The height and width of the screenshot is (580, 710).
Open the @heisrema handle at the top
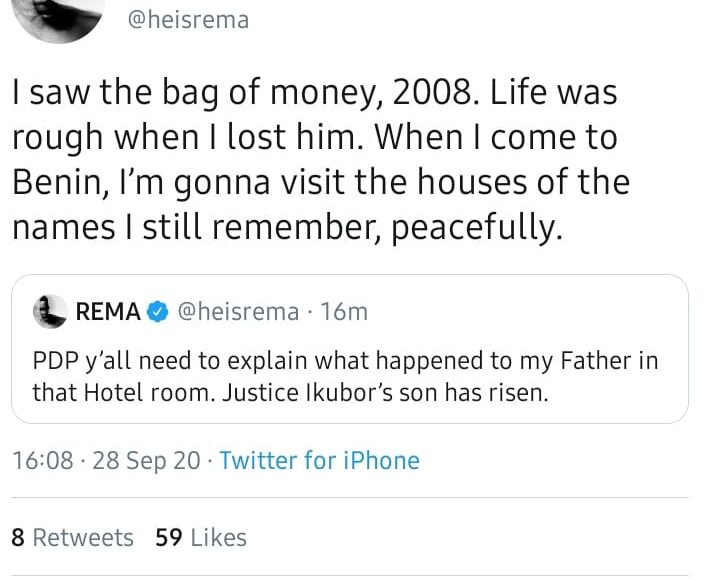189,19
